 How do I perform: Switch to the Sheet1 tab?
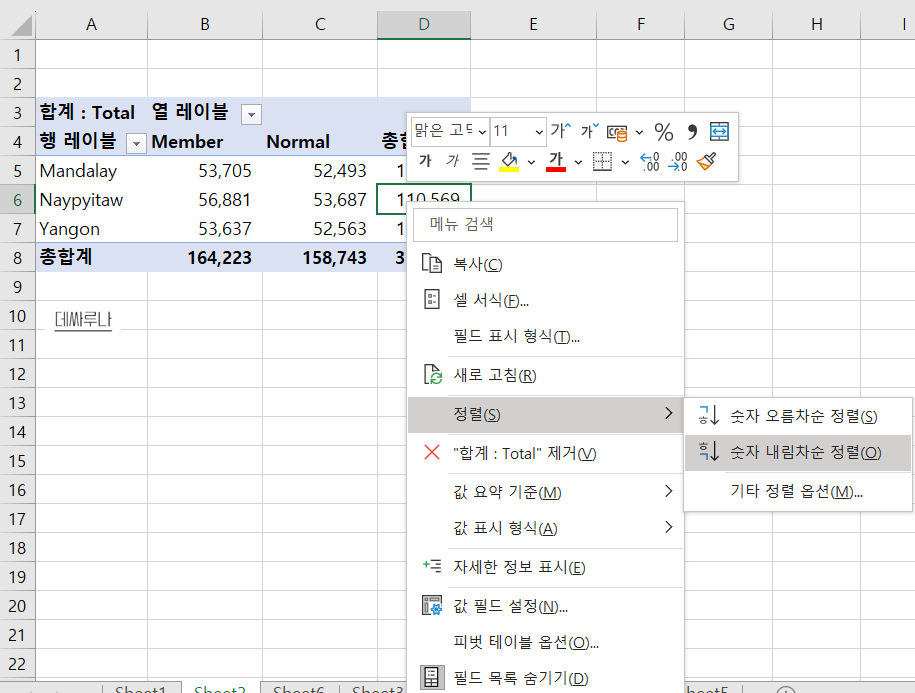click(141, 688)
